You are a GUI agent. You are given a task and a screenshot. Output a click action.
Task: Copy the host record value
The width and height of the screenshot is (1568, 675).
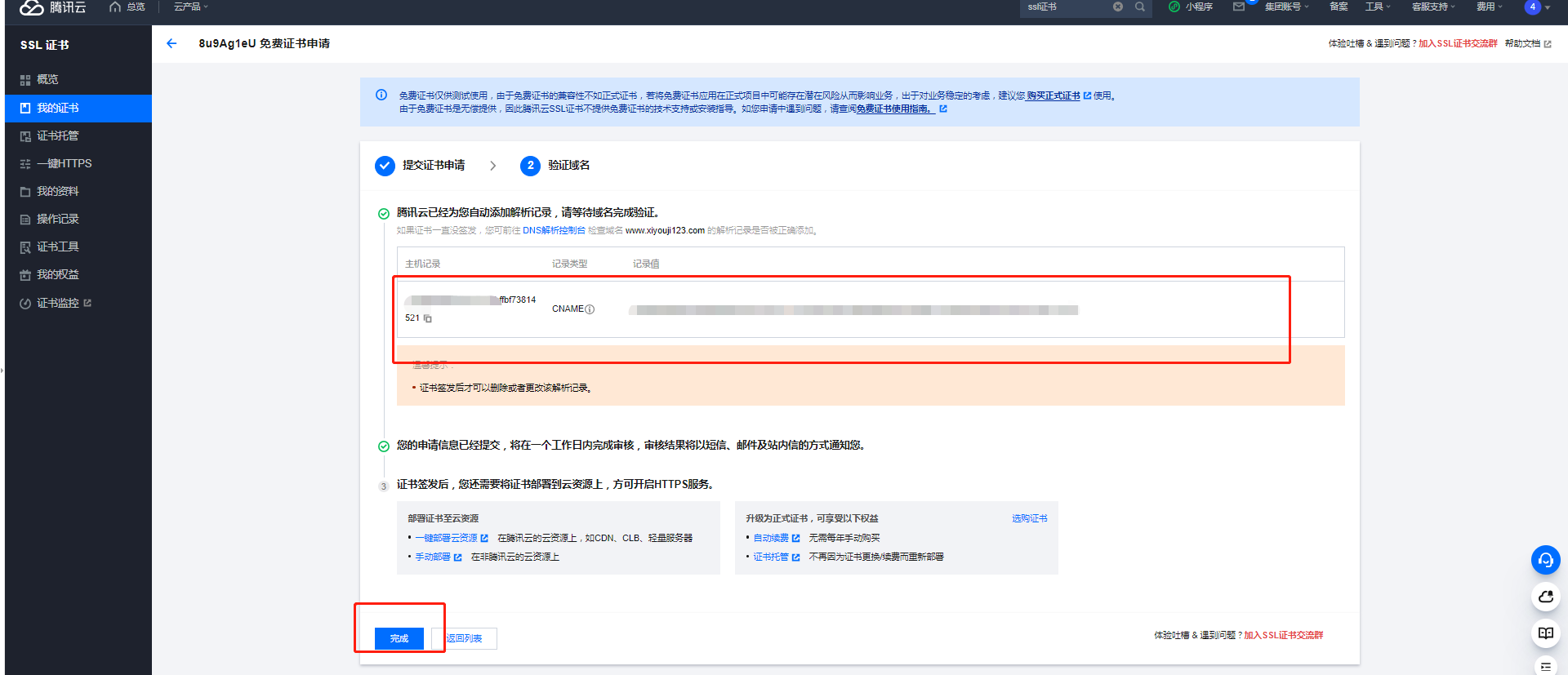[x=428, y=318]
